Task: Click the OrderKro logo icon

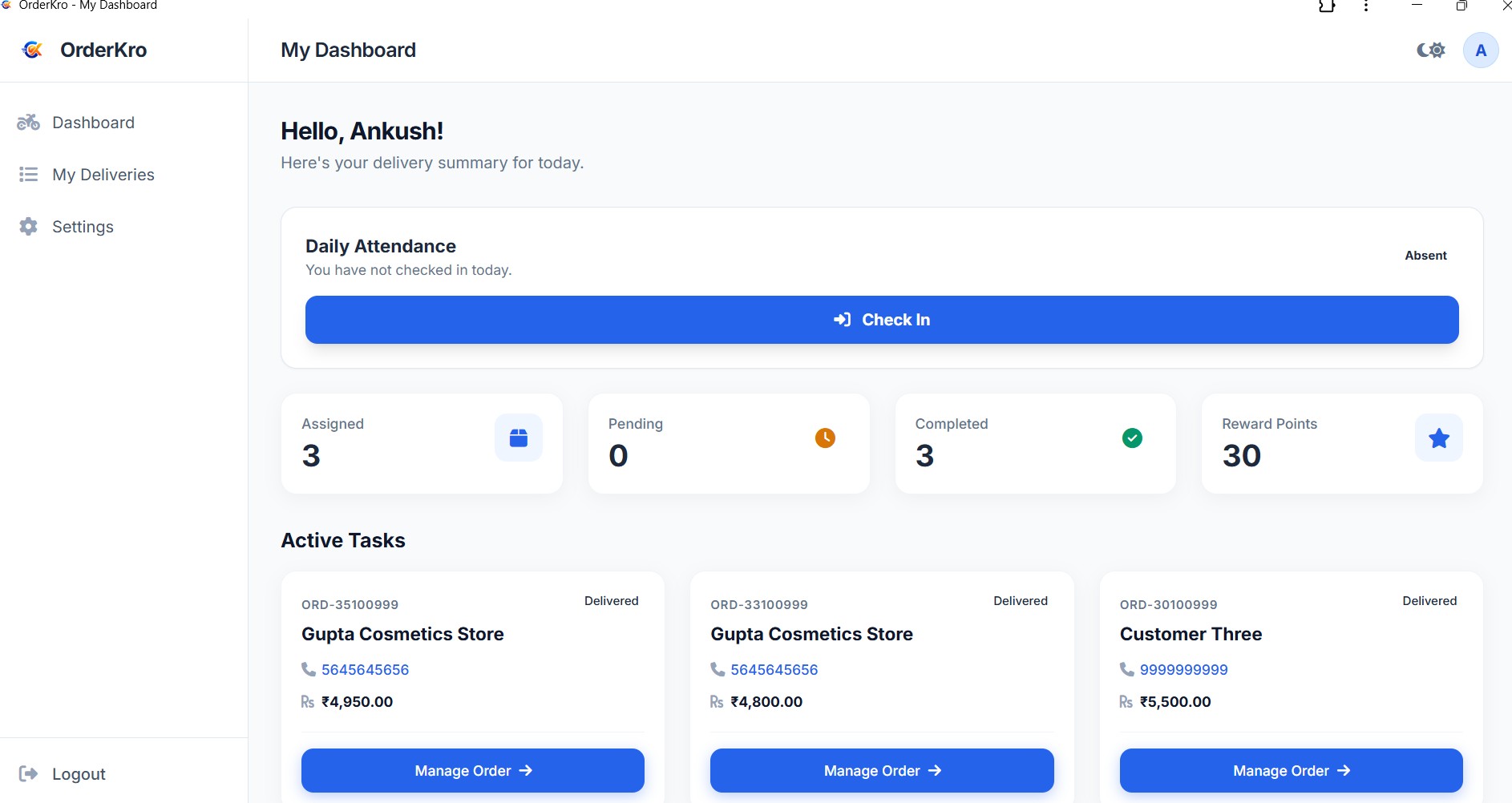Action: 32,50
